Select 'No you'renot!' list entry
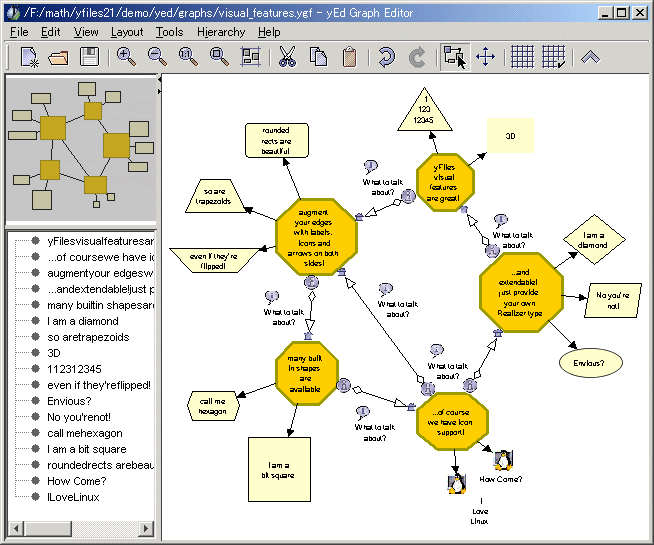 tap(79, 417)
